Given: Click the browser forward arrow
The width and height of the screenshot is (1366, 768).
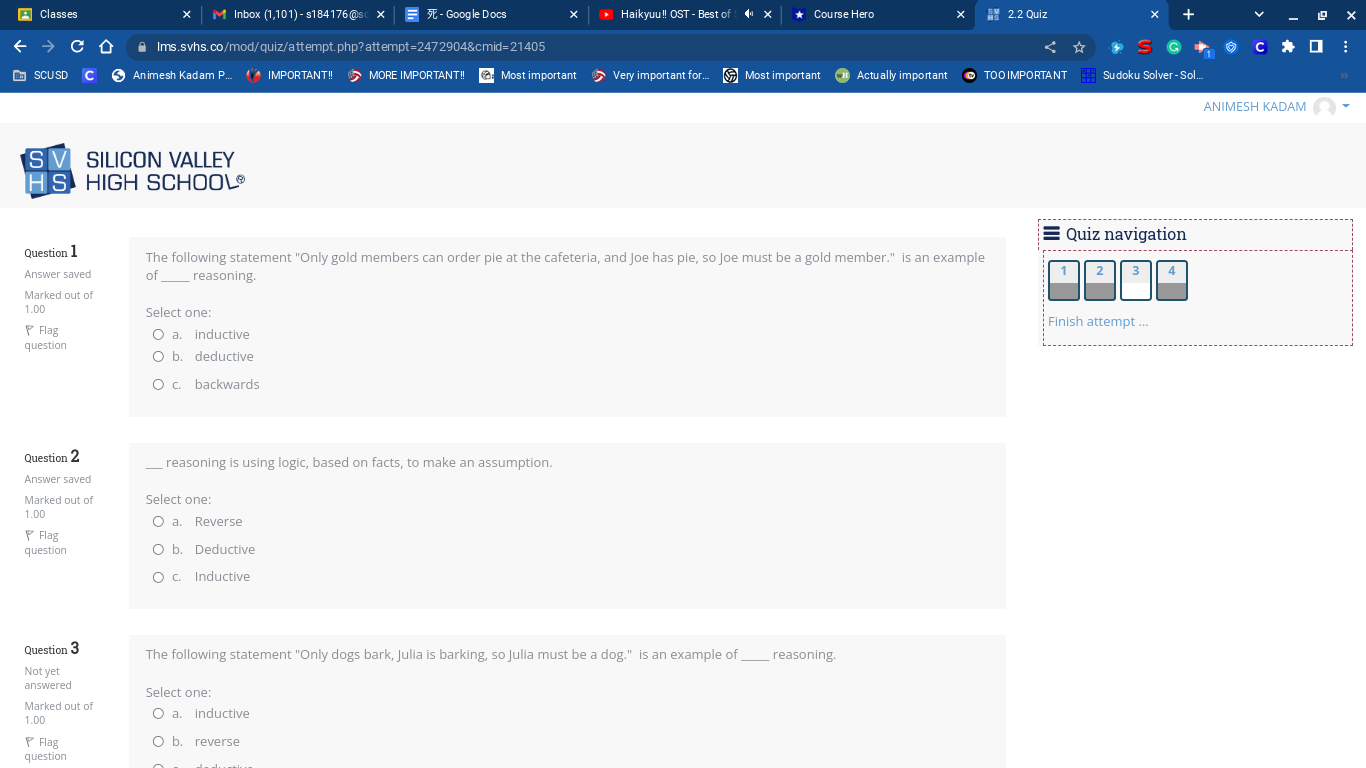Looking at the screenshot, I should tap(48, 47).
